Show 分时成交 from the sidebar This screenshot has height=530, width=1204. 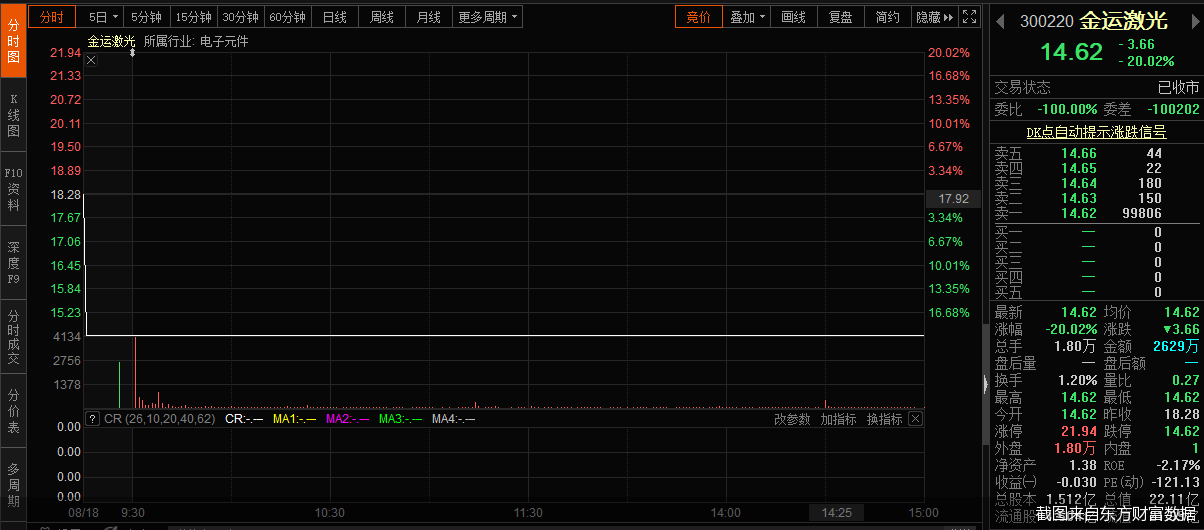click(13, 337)
